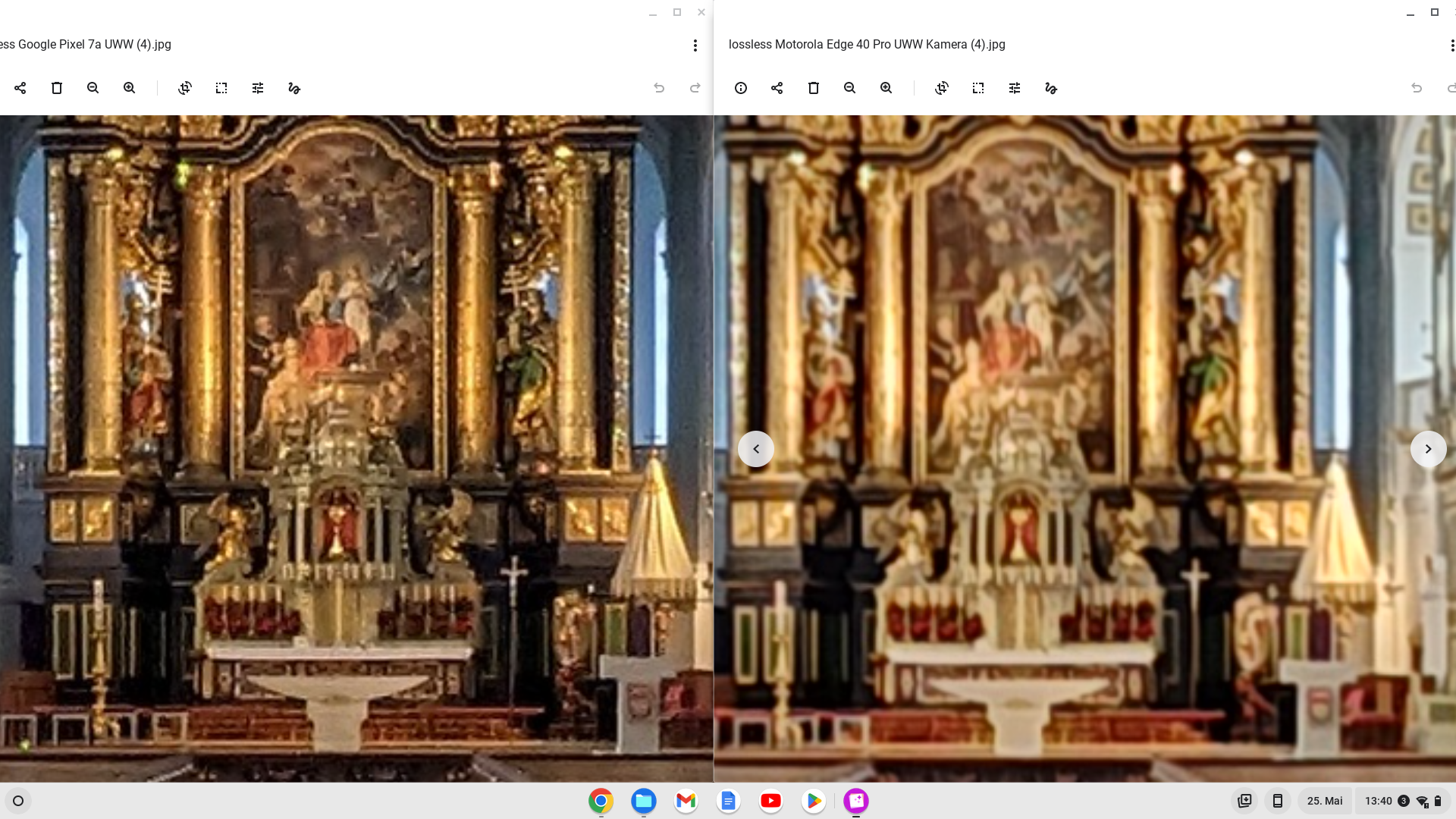Open the holding space tray icon

(1244, 801)
